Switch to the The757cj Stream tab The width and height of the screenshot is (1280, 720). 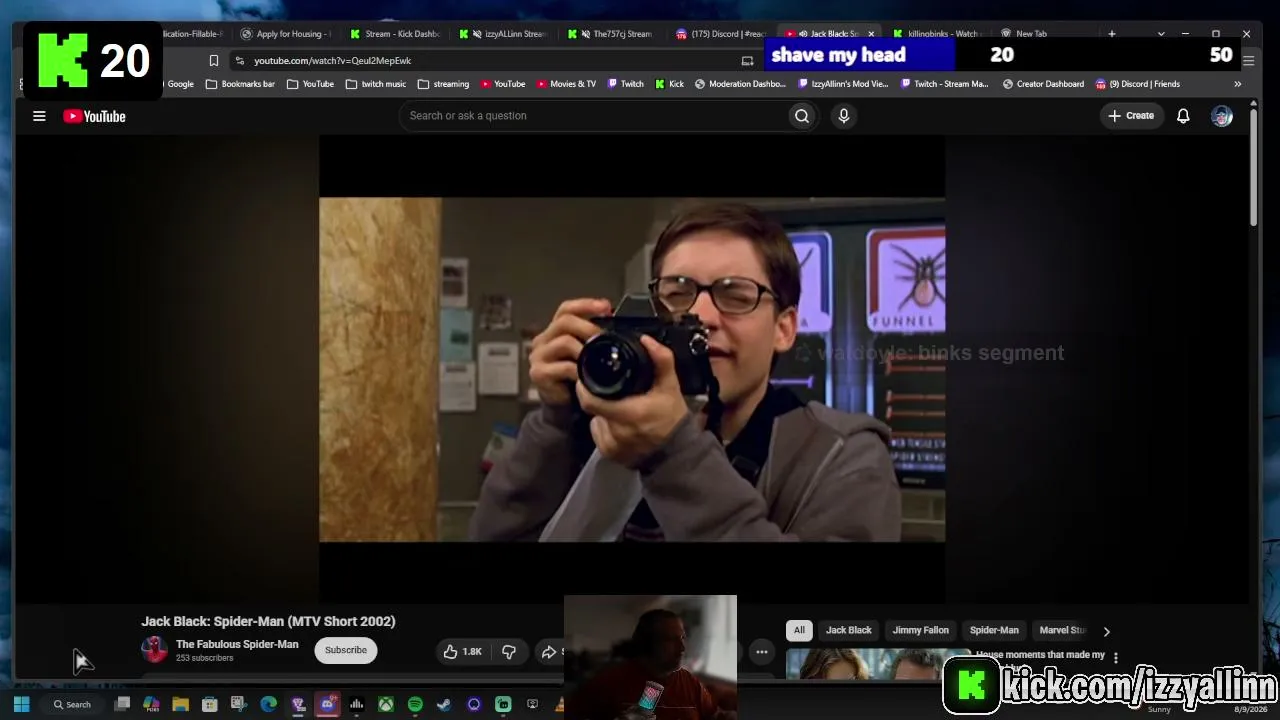tap(612, 34)
